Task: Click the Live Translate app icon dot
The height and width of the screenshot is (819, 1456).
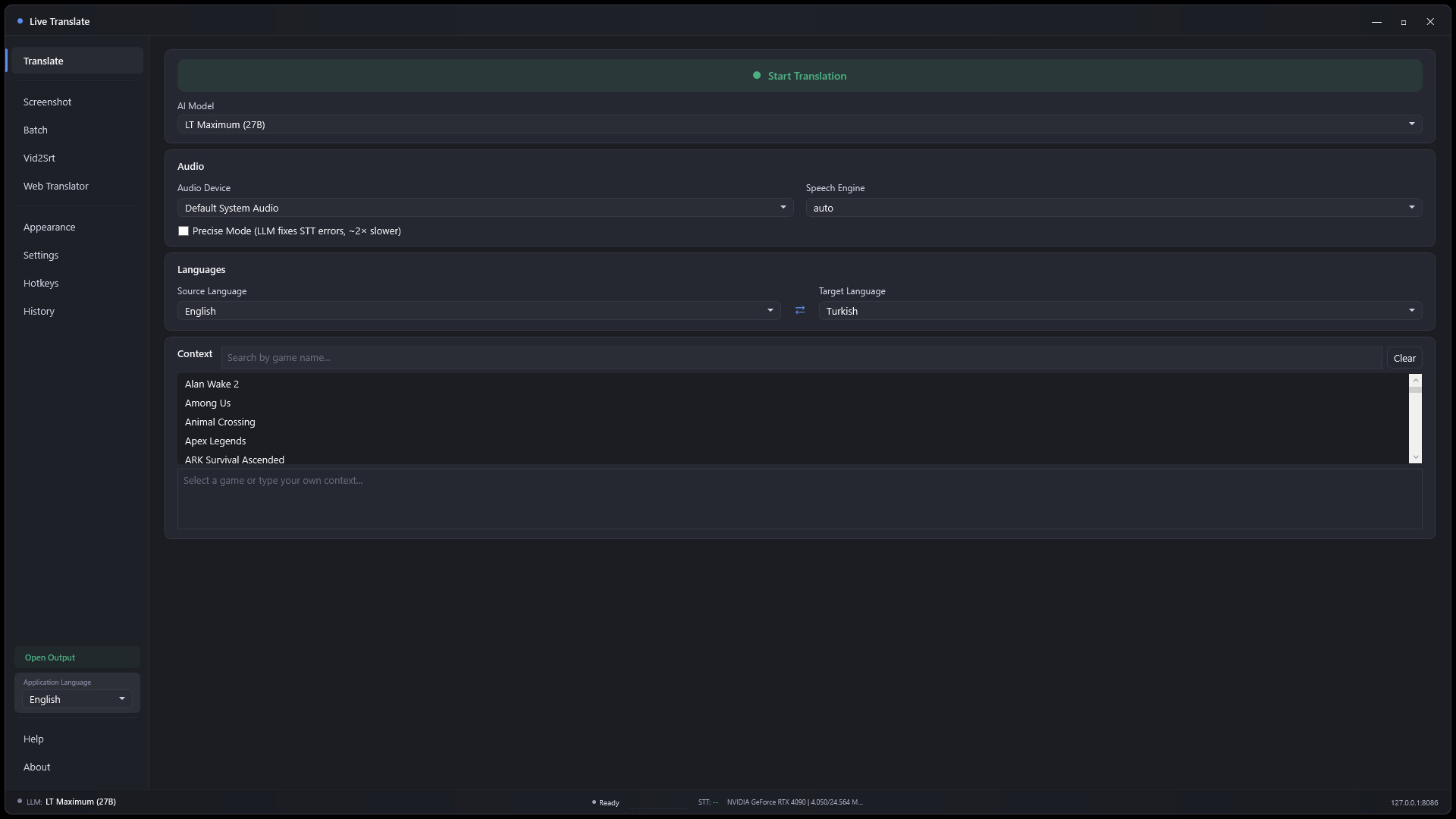Action: (x=20, y=21)
